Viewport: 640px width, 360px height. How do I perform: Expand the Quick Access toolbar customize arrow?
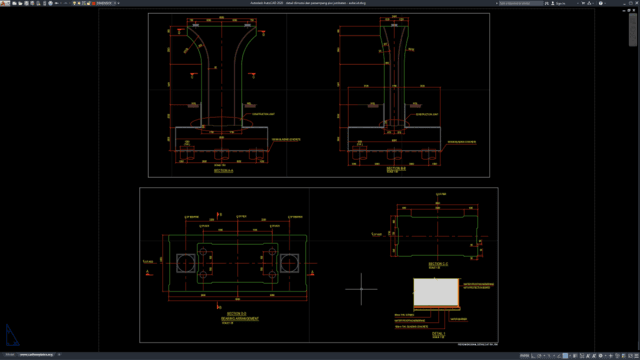click(x=118, y=3)
